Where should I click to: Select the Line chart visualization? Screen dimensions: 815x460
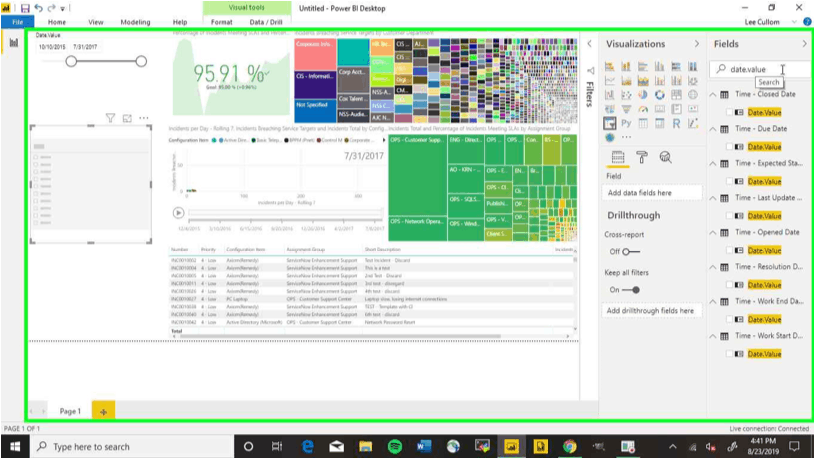(610, 81)
